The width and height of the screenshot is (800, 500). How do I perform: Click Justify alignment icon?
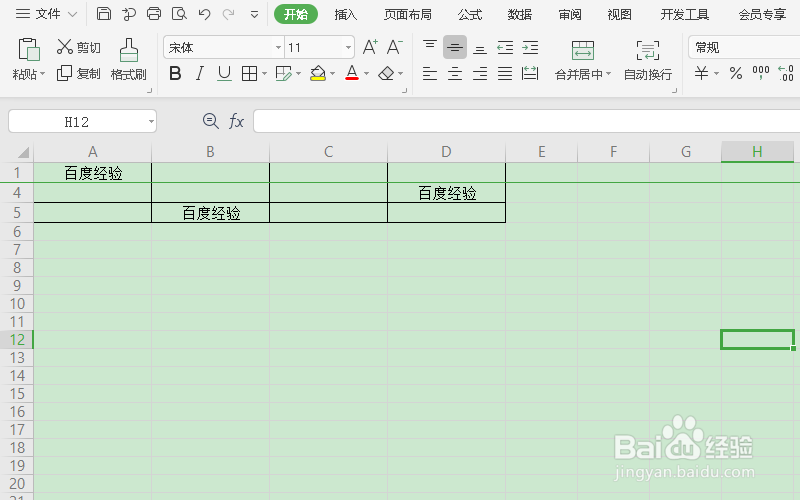(505, 74)
